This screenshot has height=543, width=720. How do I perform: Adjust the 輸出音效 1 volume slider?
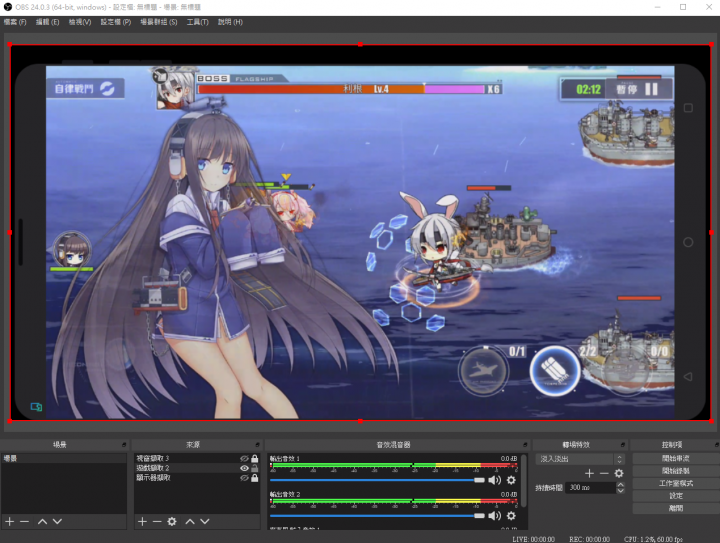click(377, 480)
